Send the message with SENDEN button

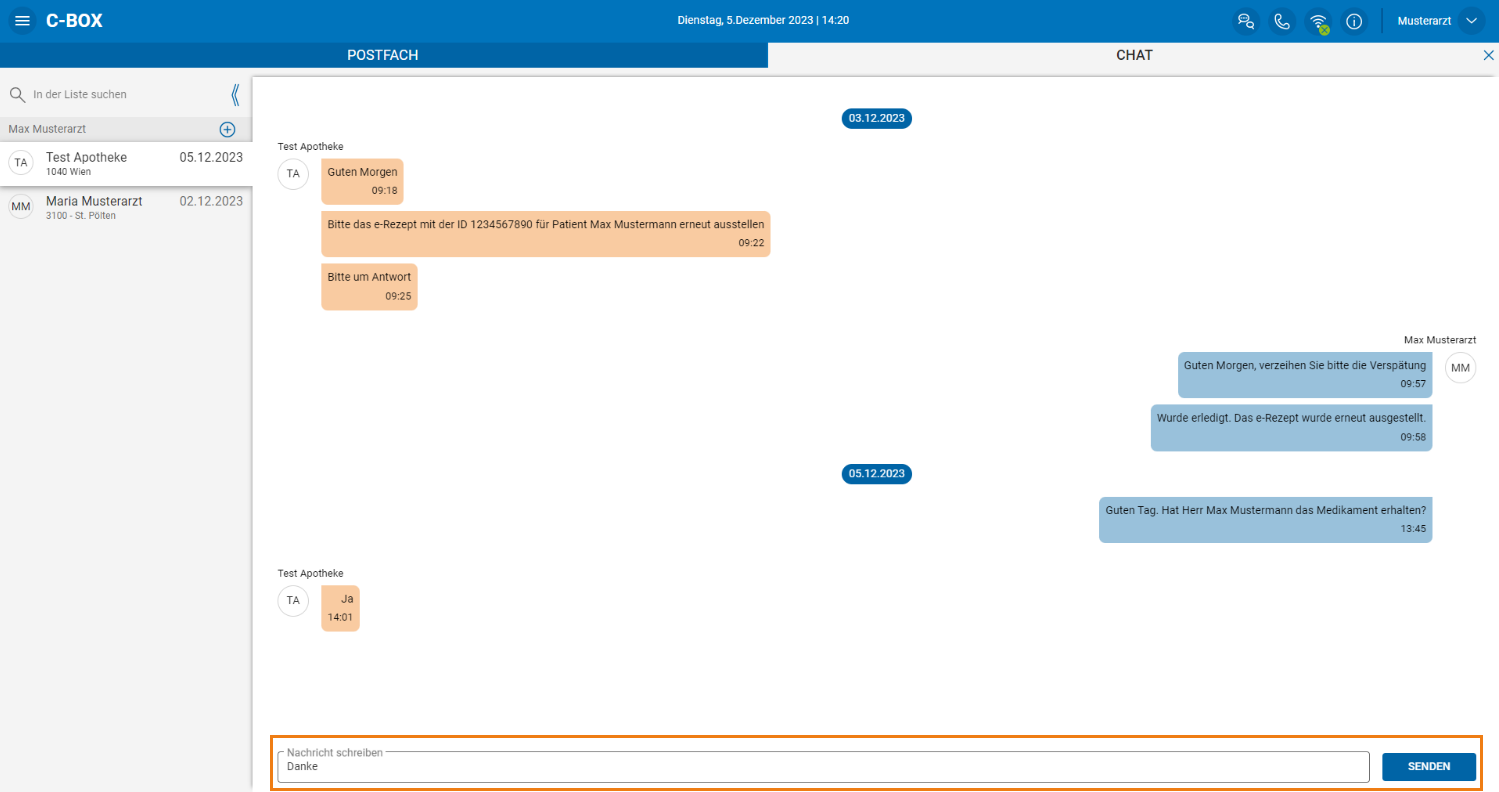click(1429, 766)
